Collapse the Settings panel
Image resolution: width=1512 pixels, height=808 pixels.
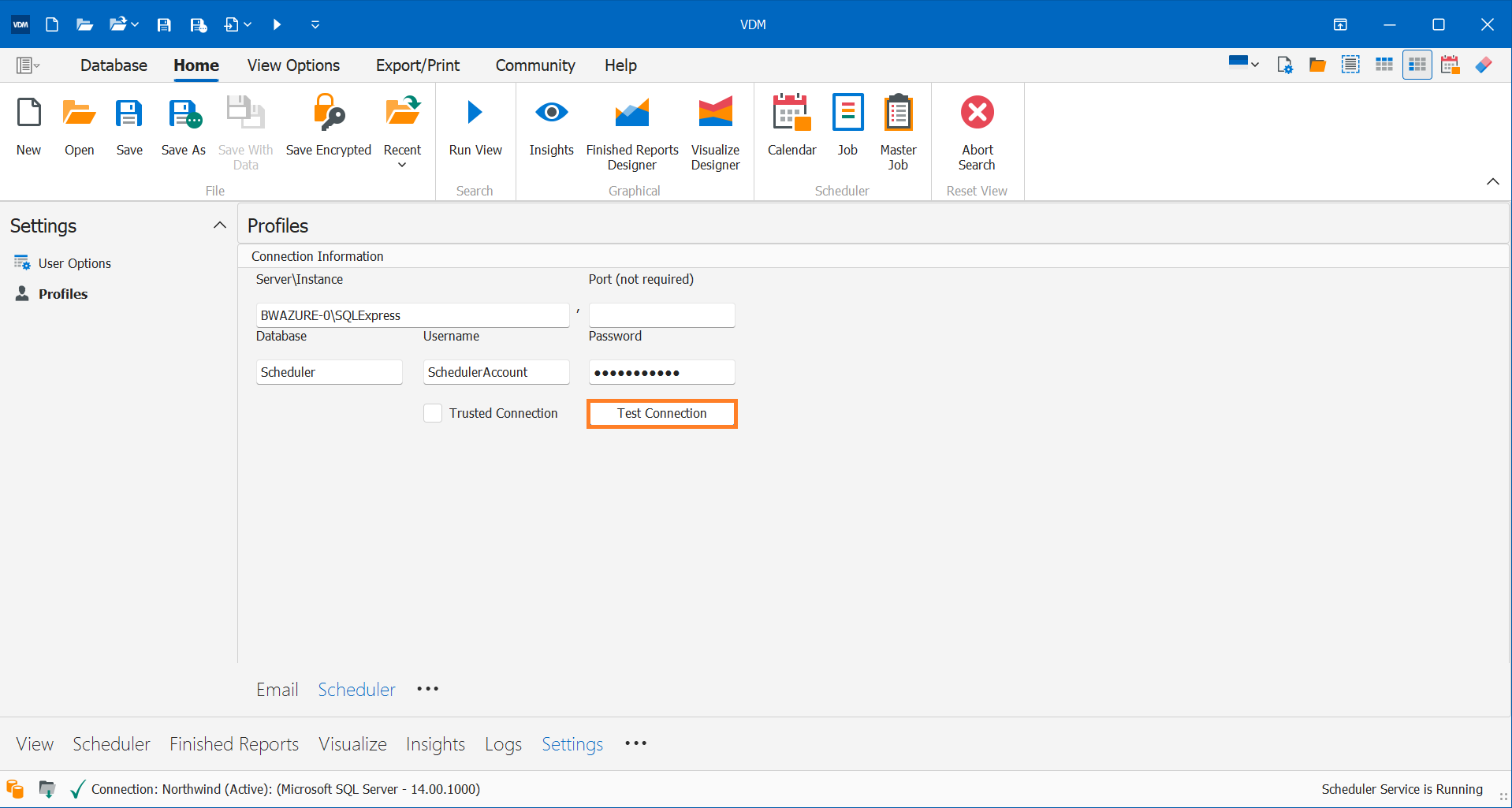pyautogui.click(x=220, y=225)
